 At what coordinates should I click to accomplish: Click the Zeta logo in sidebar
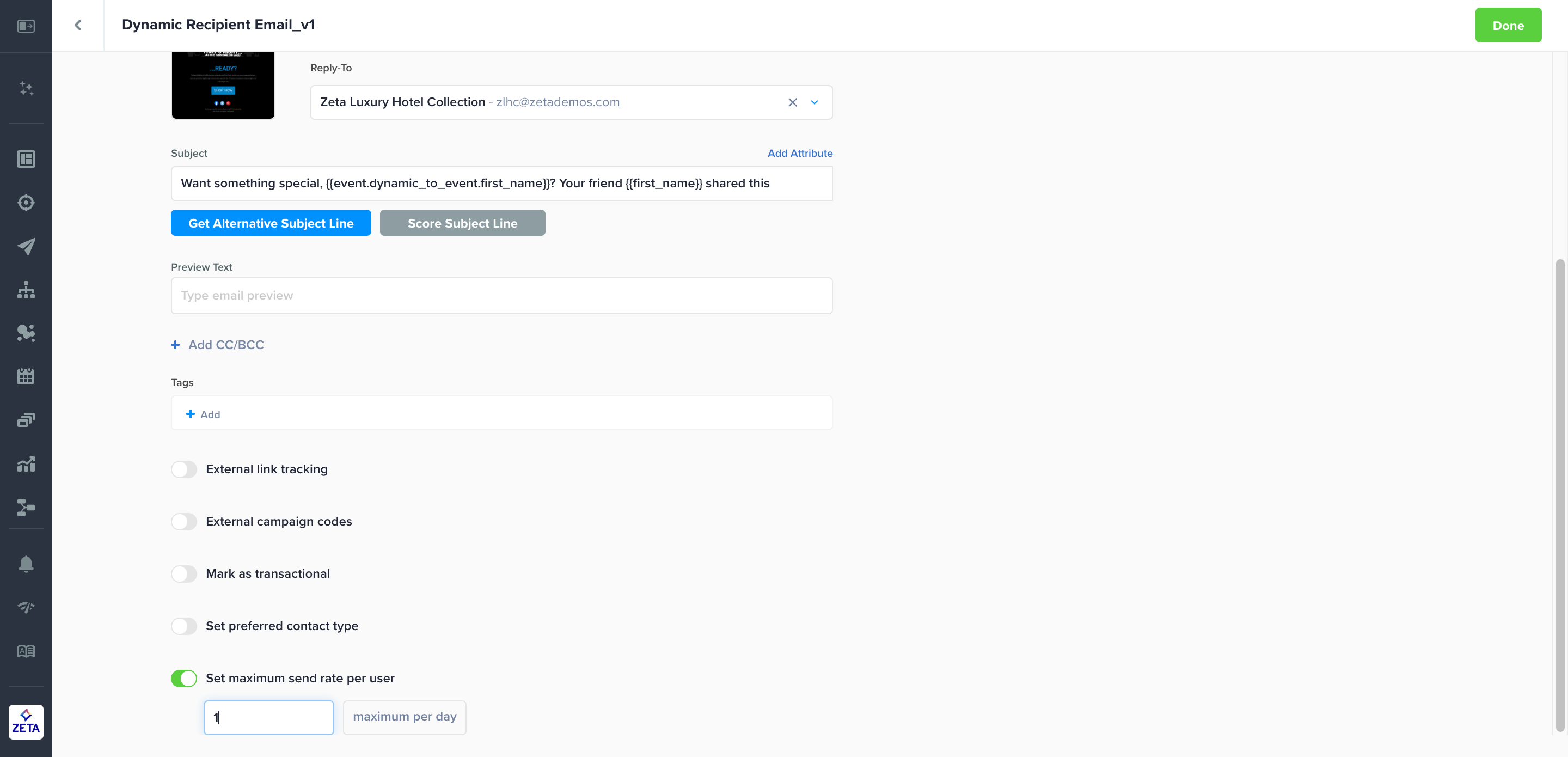[x=26, y=722]
